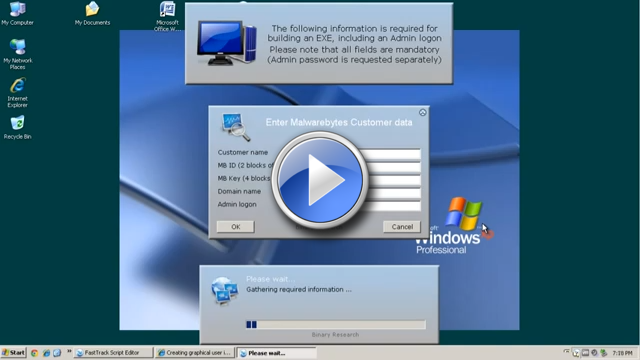Cancel the Malwarebytes customer data dialog
Screen dimensions: 640x360
[402, 227]
